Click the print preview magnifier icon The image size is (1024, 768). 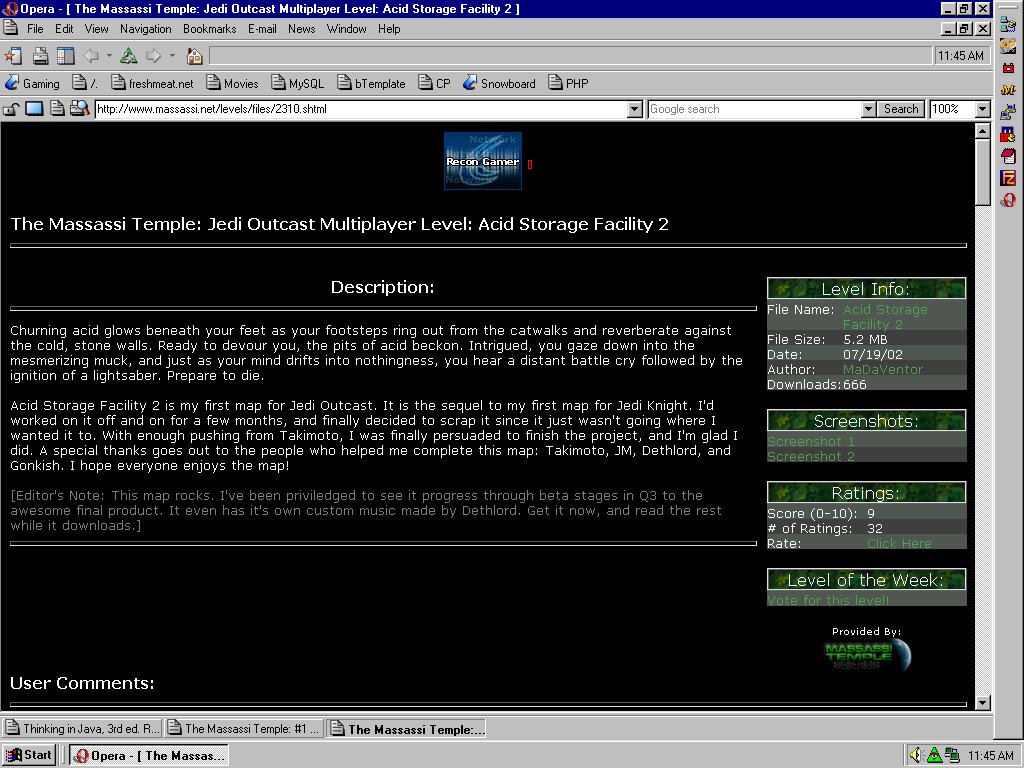[79, 109]
